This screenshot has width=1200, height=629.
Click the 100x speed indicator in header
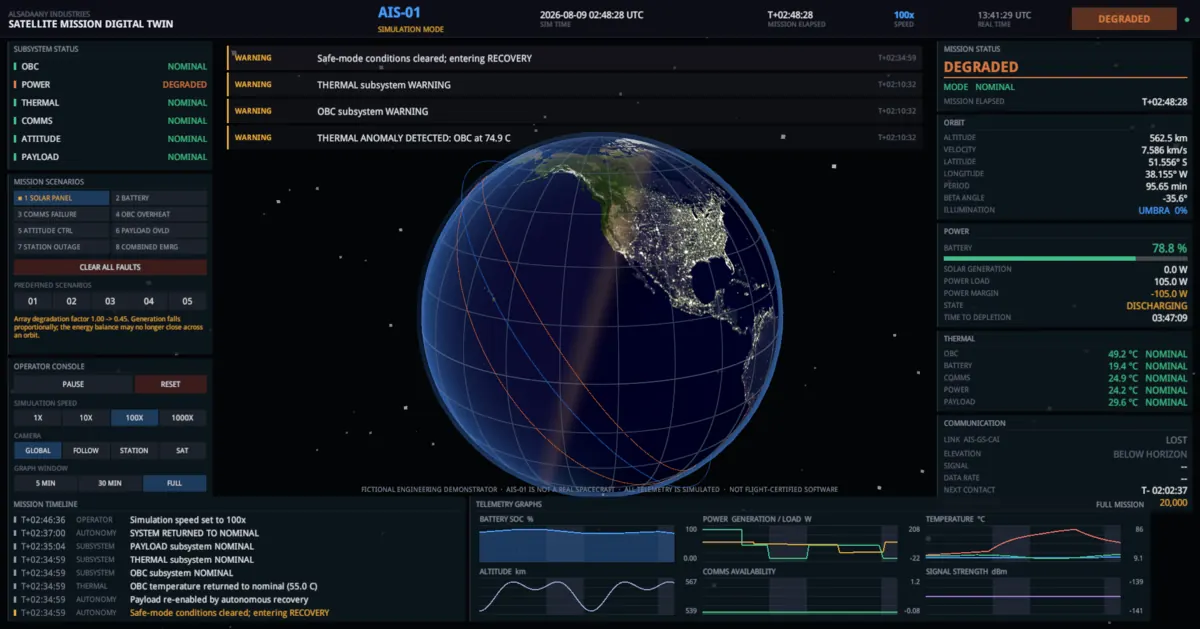[x=904, y=15]
